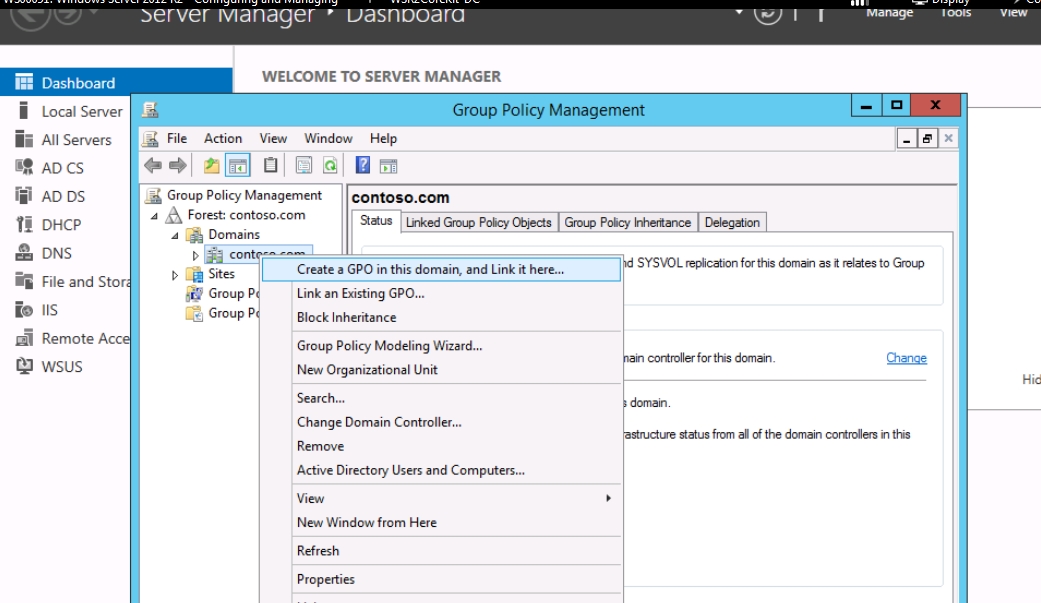
Task: Open Help via the blue question mark icon
Action: (x=362, y=165)
